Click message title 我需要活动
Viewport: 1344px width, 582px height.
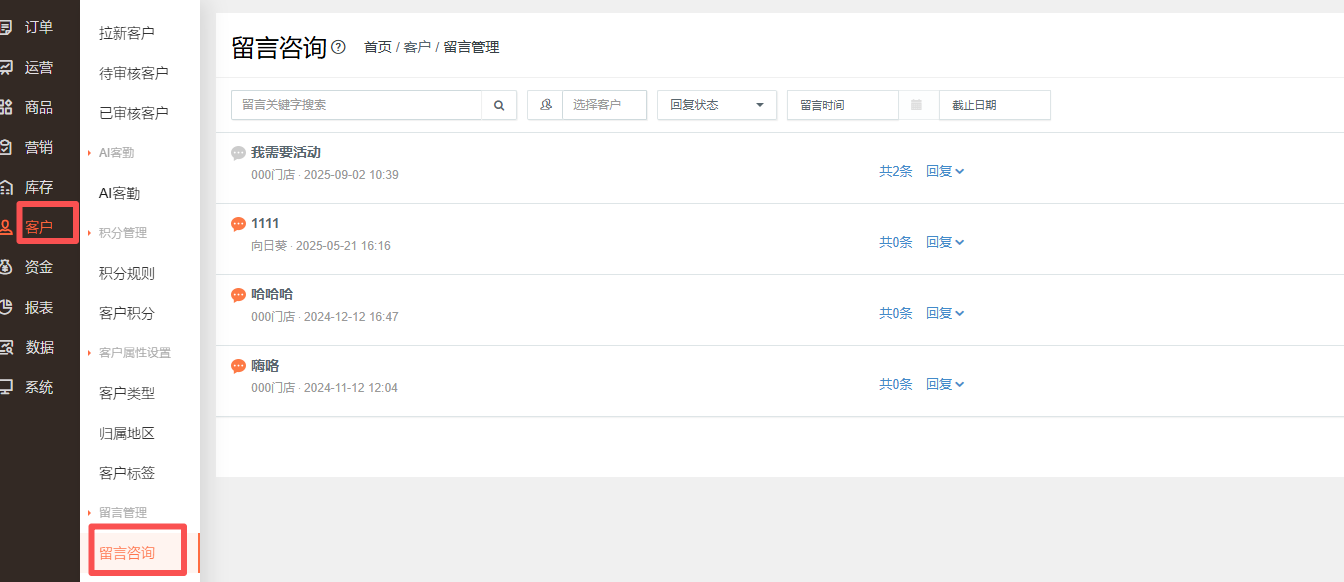[x=286, y=153]
